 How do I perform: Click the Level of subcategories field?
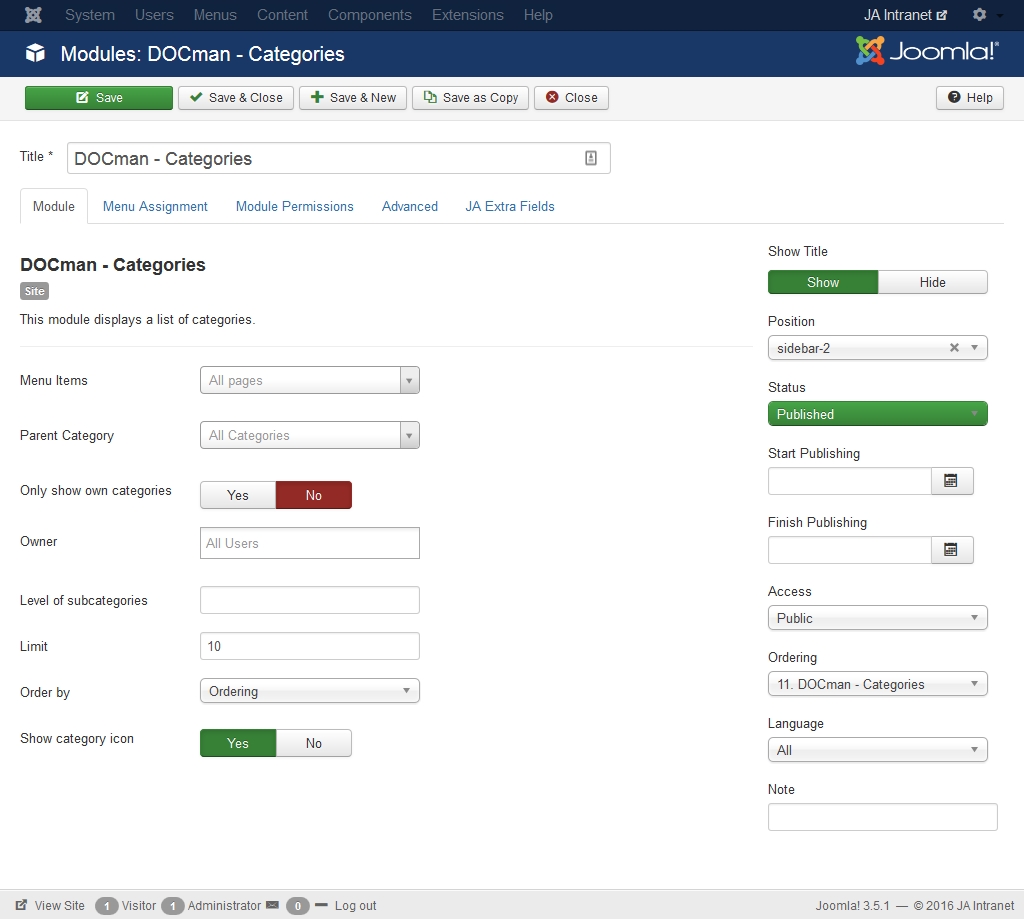click(310, 600)
